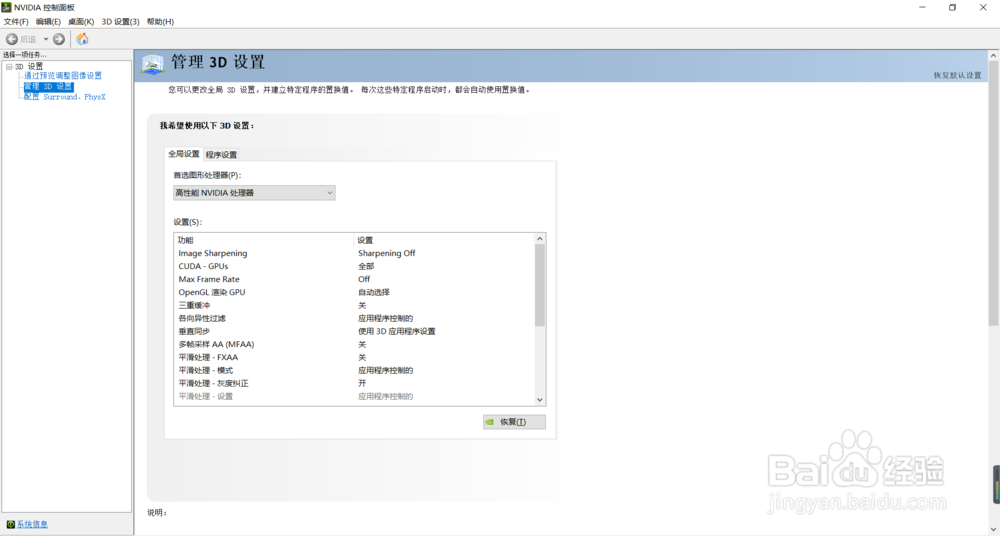Click settings list scroll up arrow
This screenshot has width=1000, height=536.
coord(540,239)
